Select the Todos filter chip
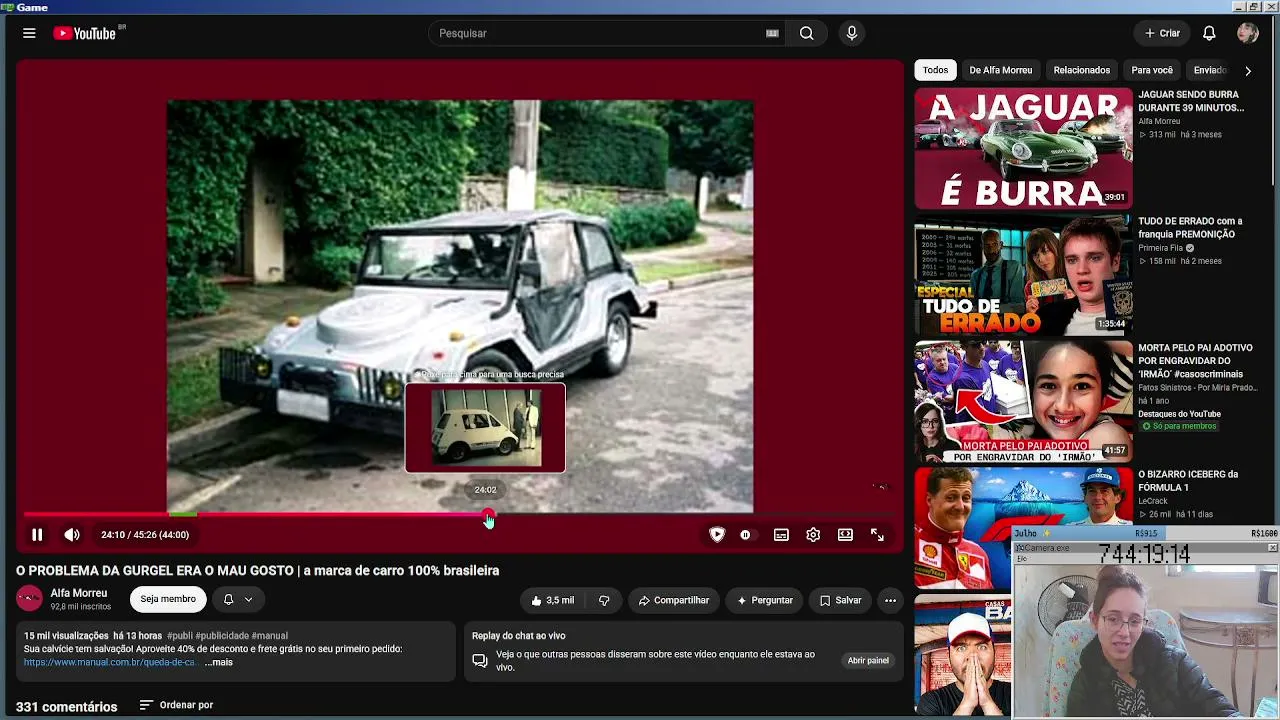The width and height of the screenshot is (1280, 720). [x=935, y=70]
